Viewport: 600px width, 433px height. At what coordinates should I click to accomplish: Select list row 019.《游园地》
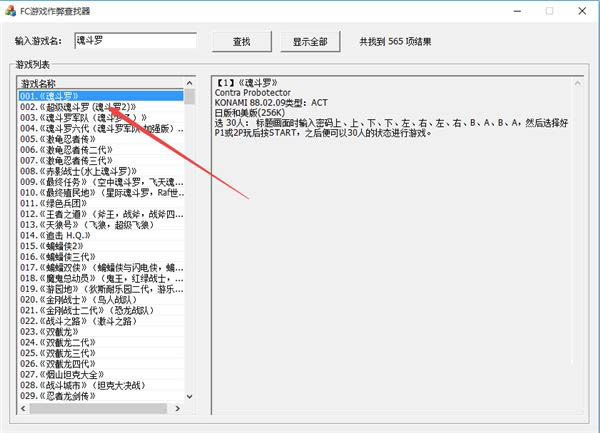coord(101,289)
